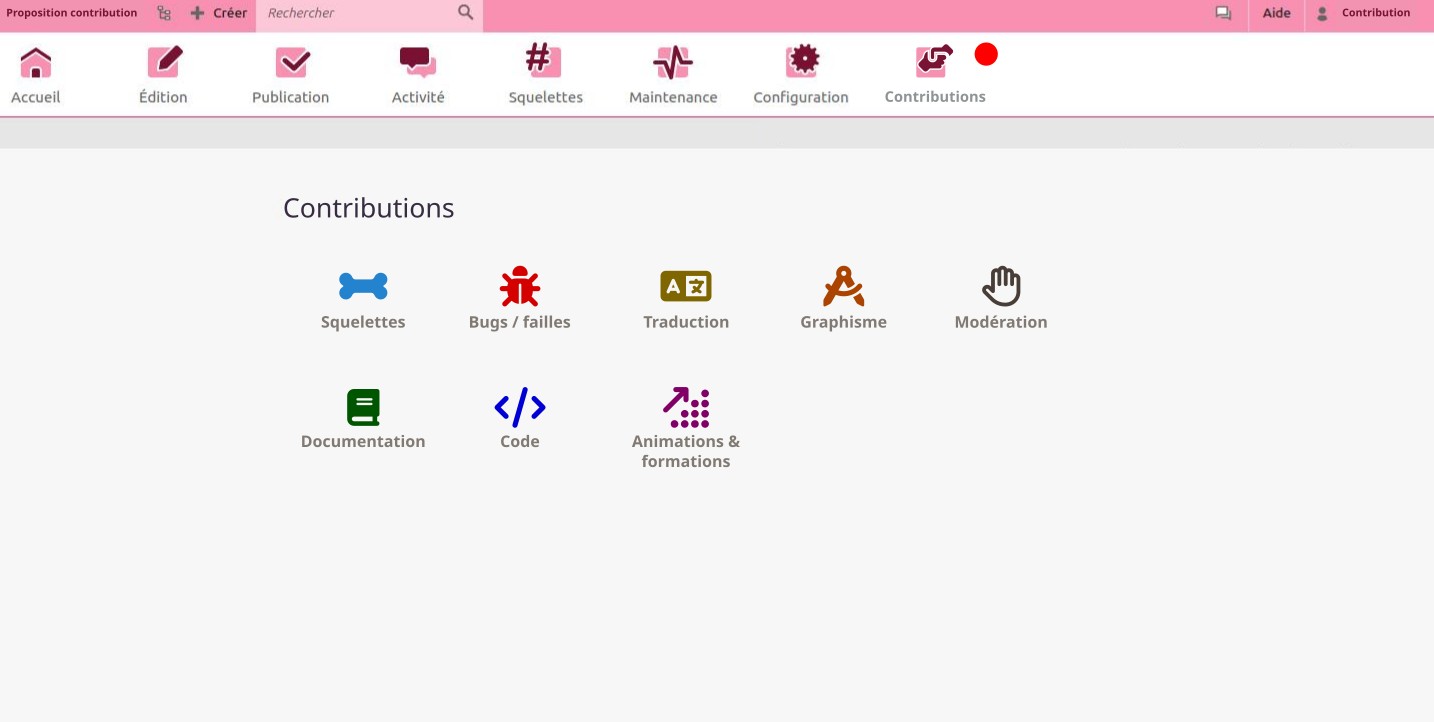The height and width of the screenshot is (722, 1434).
Task: Open the Traduction language icon
Action: pyautogui.click(x=686, y=287)
